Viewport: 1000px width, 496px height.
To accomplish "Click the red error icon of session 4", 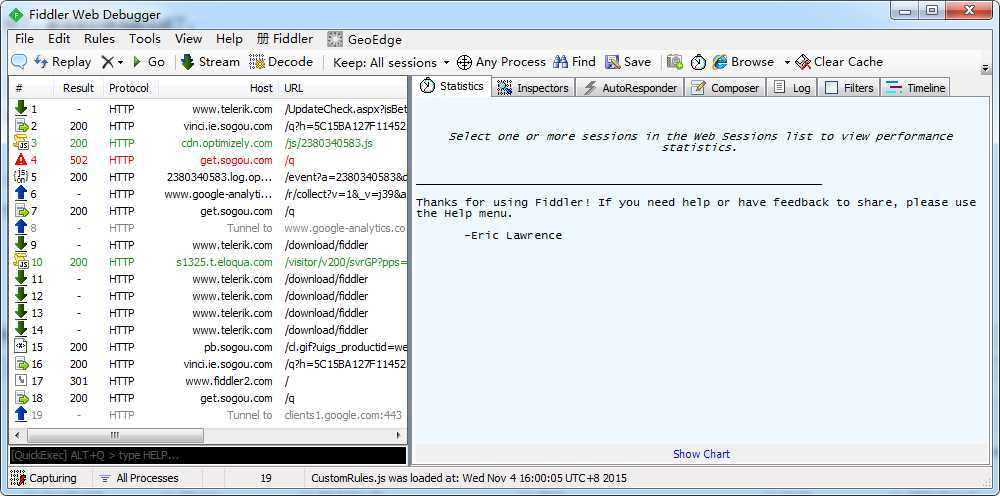I will pos(21,160).
